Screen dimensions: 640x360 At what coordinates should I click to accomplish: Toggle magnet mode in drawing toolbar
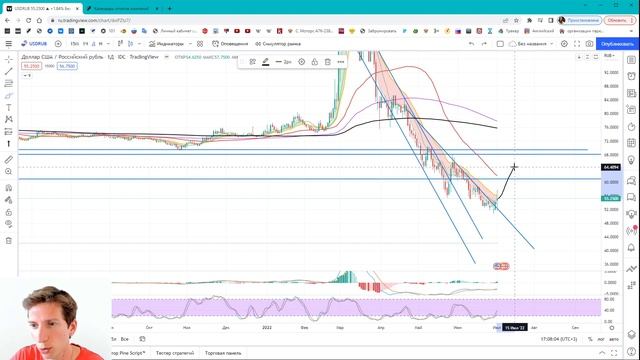(9, 188)
